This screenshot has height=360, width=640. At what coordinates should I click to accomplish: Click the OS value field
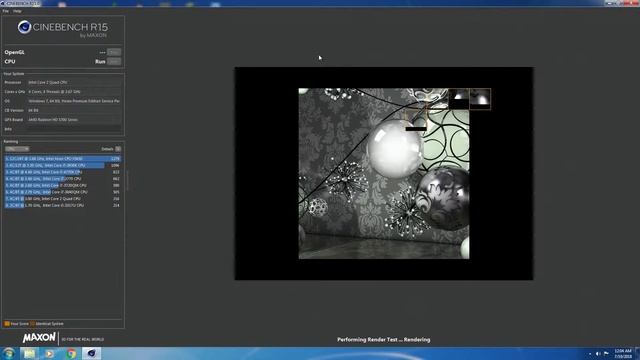[74, 101]
